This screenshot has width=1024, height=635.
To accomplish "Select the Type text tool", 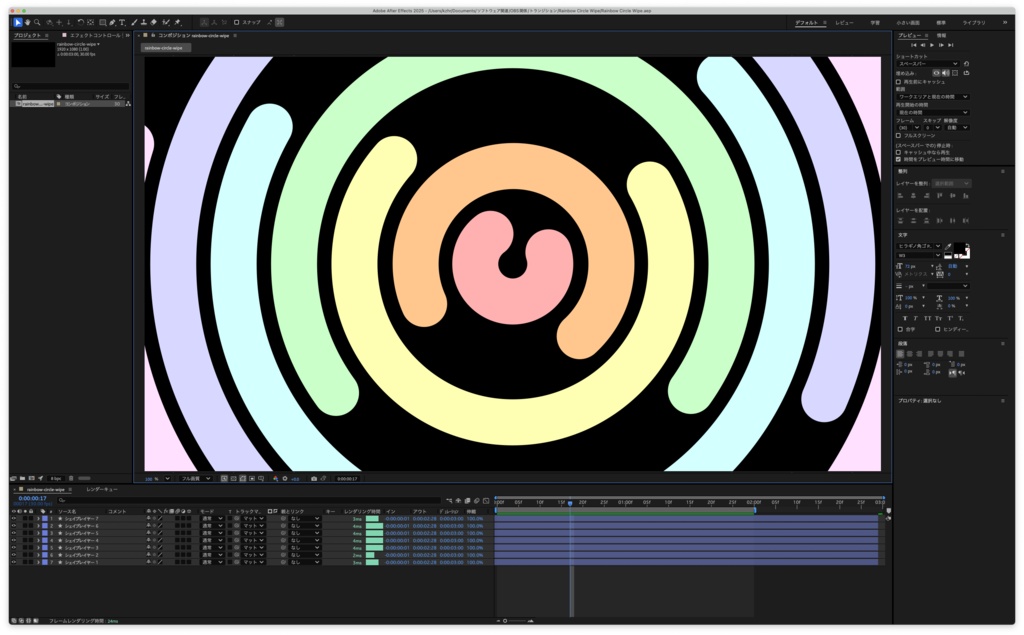I will [x=122, y=22].
